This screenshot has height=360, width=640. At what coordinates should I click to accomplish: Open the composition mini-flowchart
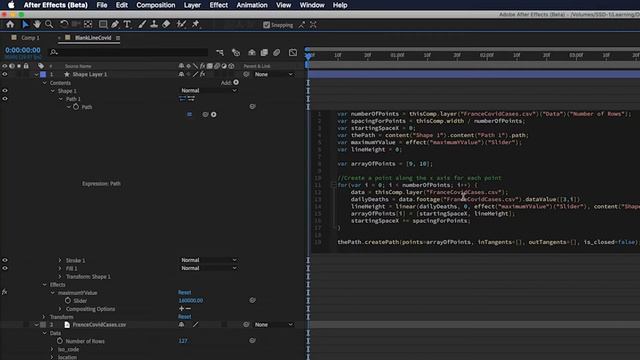coord(220,52)
